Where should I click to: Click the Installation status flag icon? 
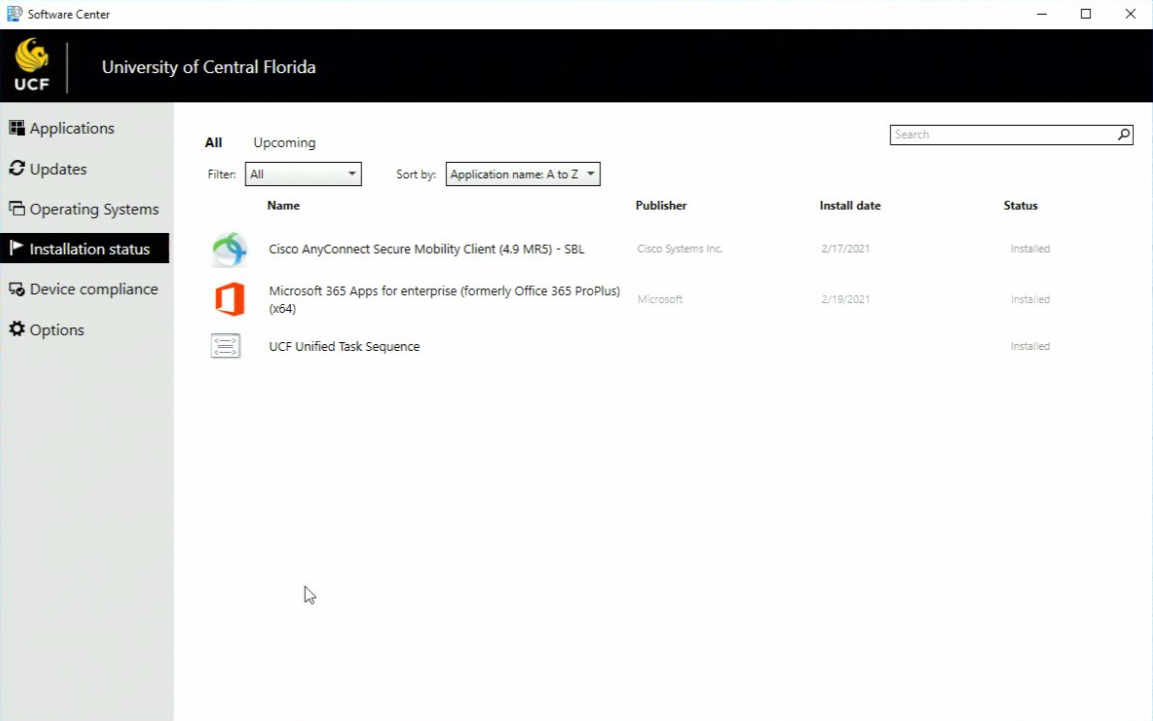point(16,248)
